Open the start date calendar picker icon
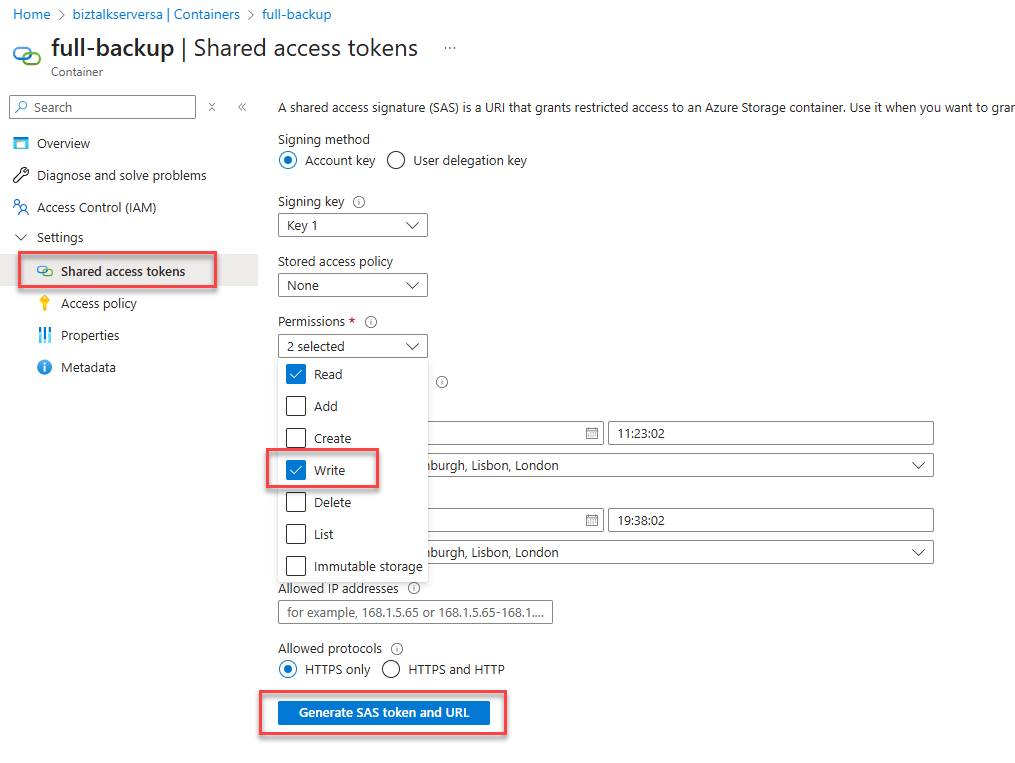 pyautogui.click(x=592, y=433)
